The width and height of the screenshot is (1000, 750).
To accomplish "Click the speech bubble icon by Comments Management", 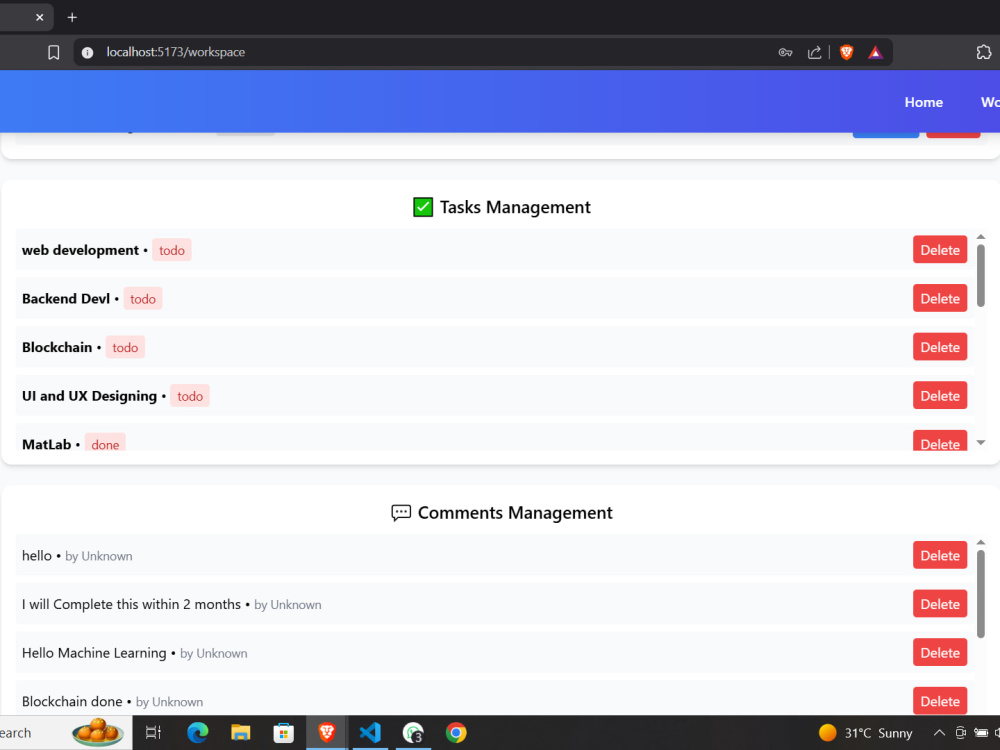I will [x=401, y=513].
